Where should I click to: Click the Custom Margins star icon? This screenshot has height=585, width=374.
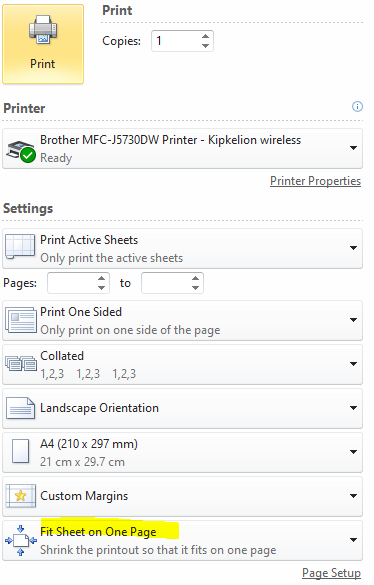[x=21, y=496]
